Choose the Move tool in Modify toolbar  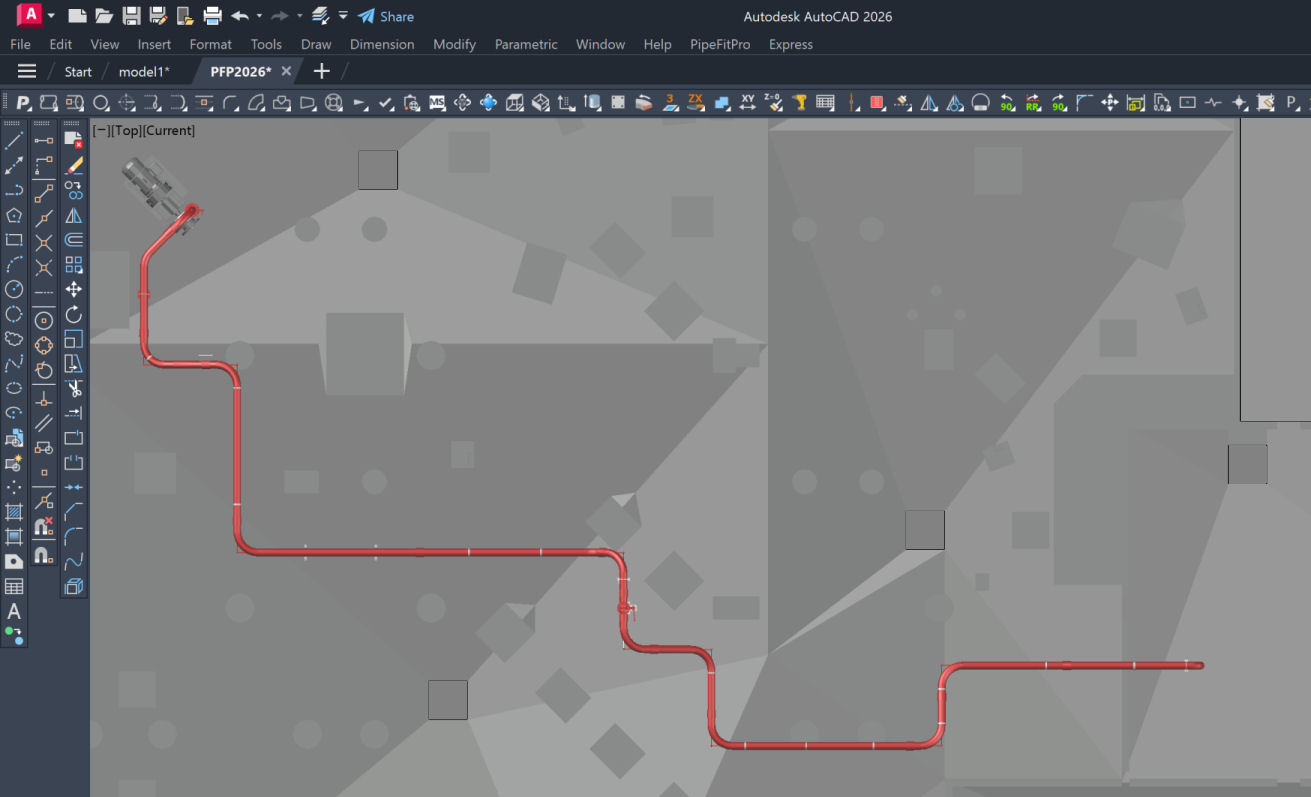(x=74, y=290)
